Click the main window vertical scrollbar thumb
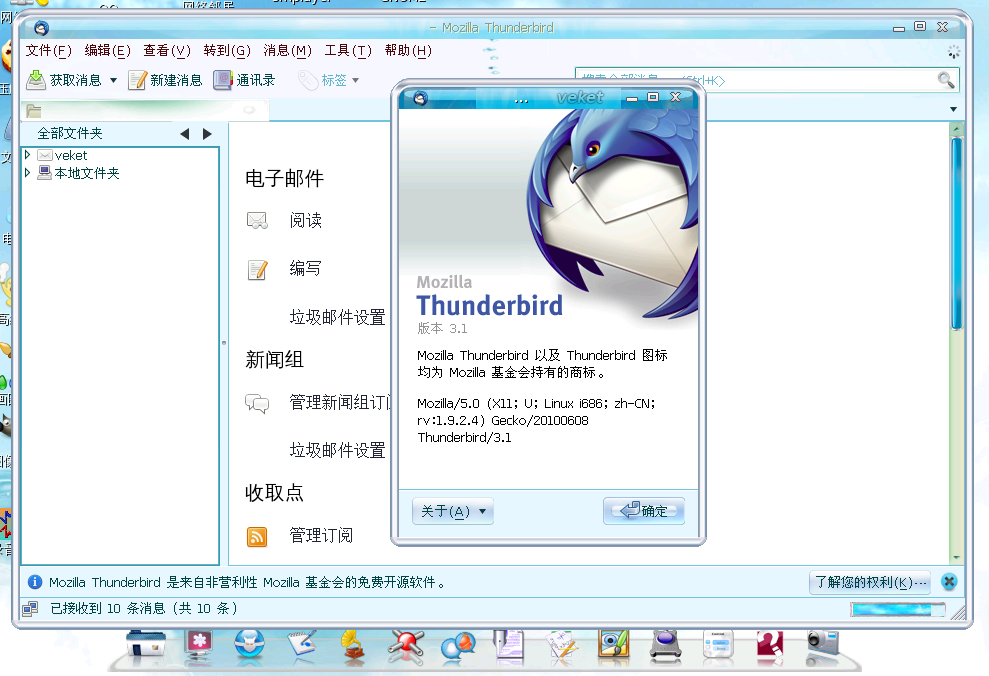Screen dimensions: 989x676 click(956, 233)
